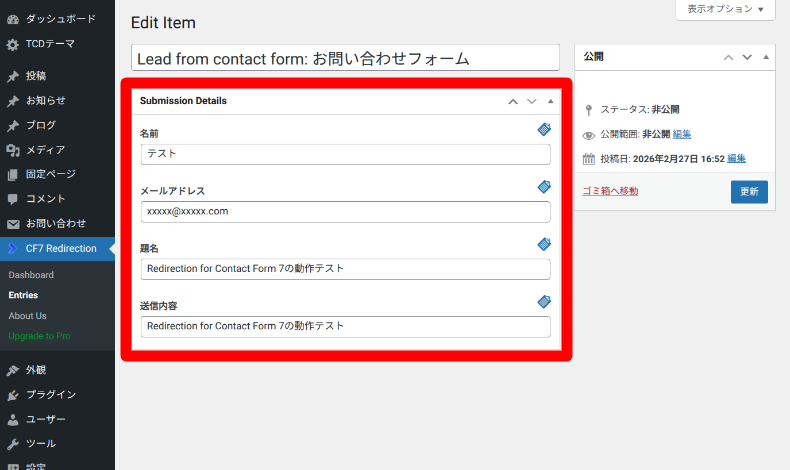Click the メールアドレス input field
This screenshot has width=790, height=470.
pyautogui.click(x=346, y=212)
